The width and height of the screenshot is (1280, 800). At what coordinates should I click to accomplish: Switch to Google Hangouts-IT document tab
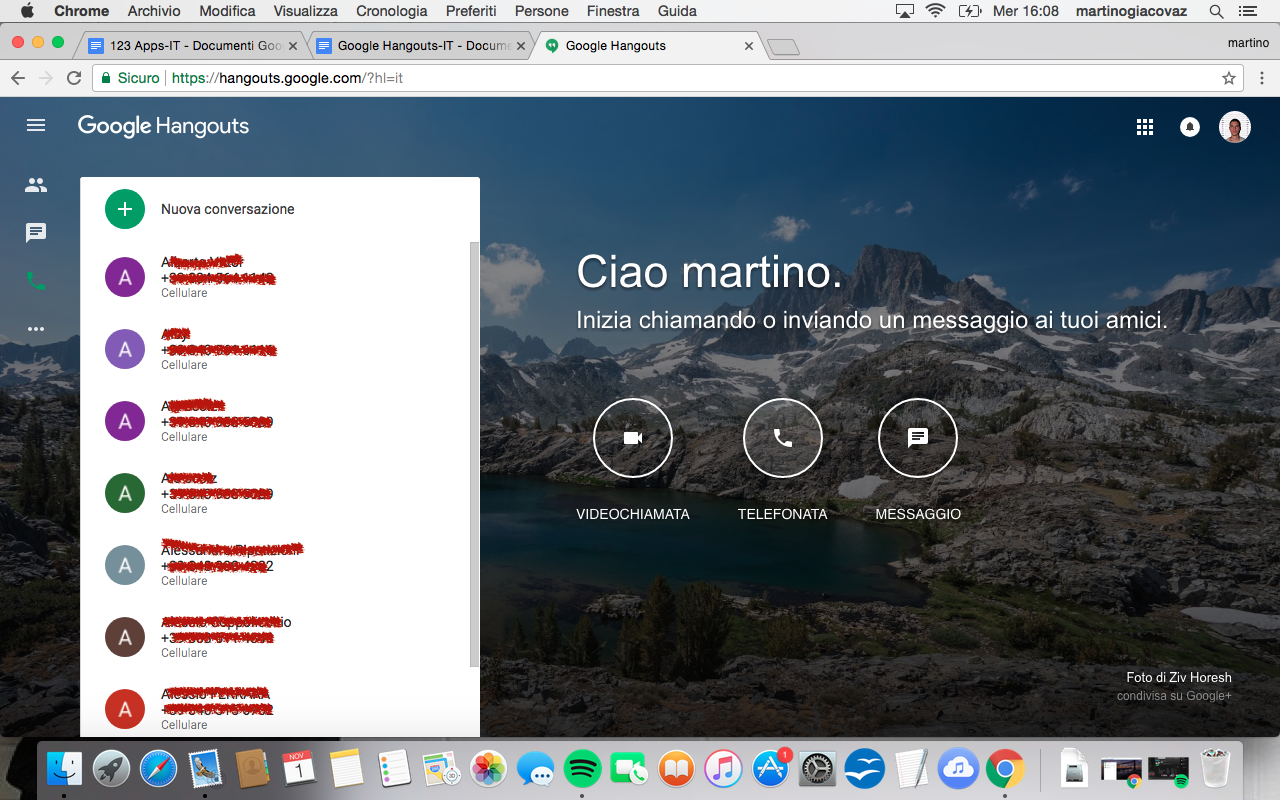(x=421, y=45)
